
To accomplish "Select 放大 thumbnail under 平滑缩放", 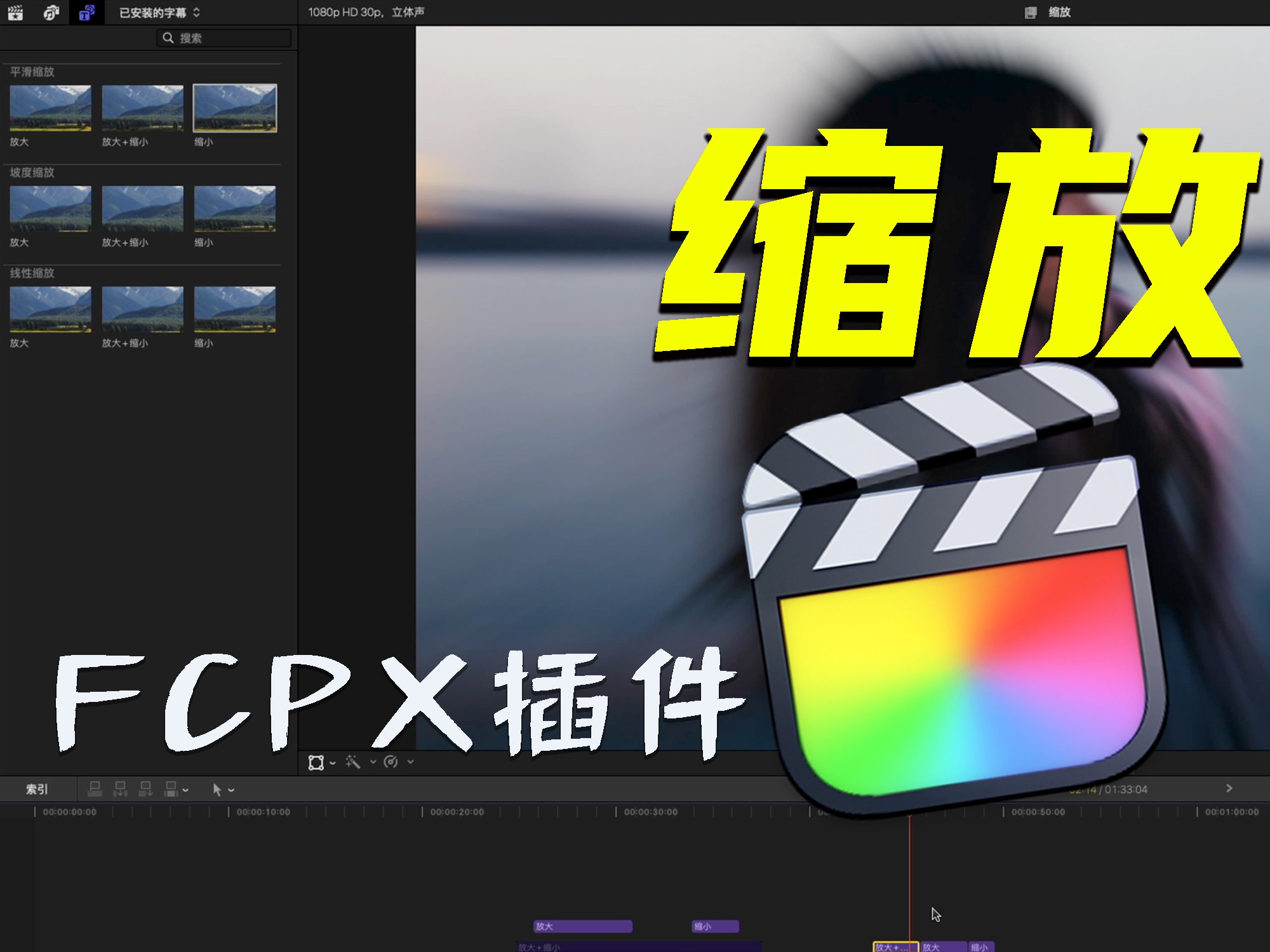I will (50, 108).
